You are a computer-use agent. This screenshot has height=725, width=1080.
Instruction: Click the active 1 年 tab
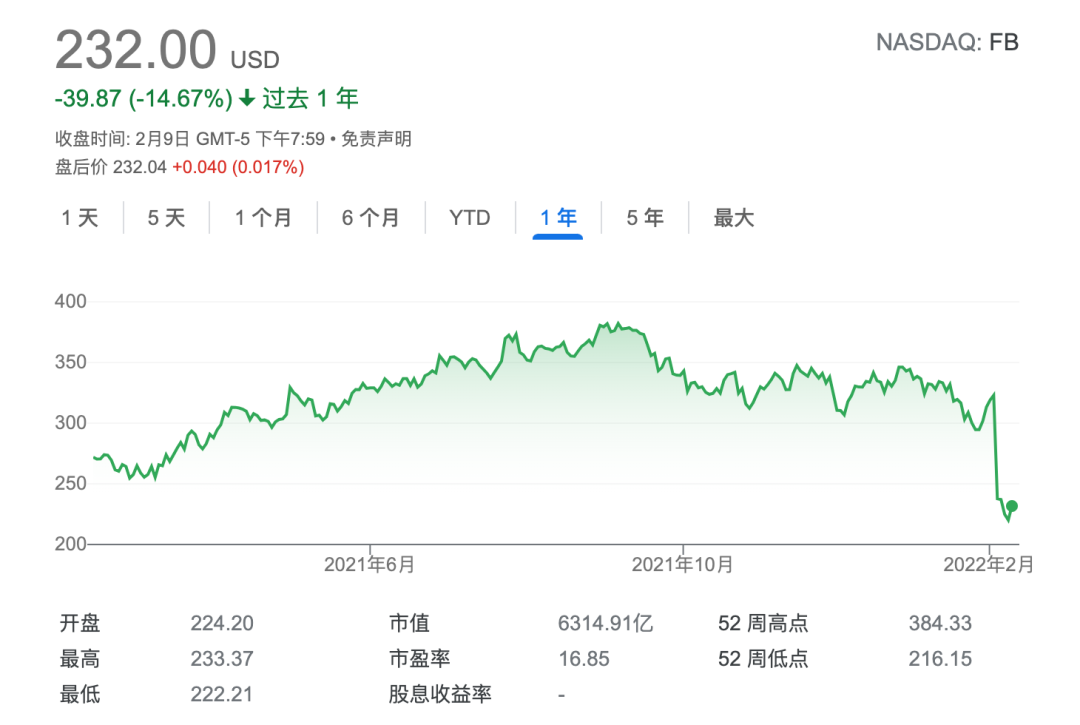coord(558,218)
